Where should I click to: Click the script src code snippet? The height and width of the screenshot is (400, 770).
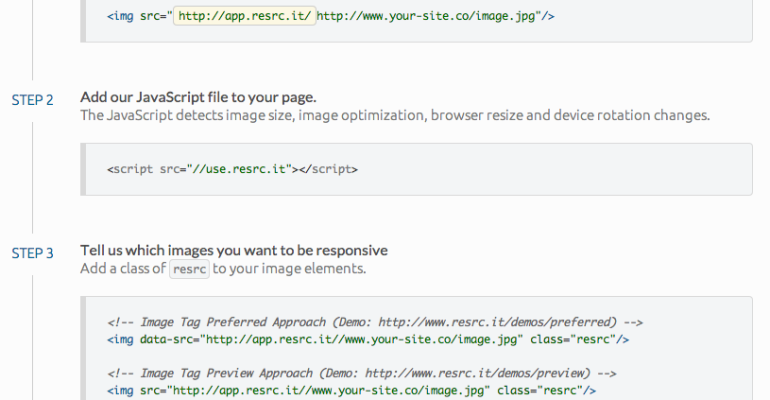pyautogui.click(x=233, y=169)
